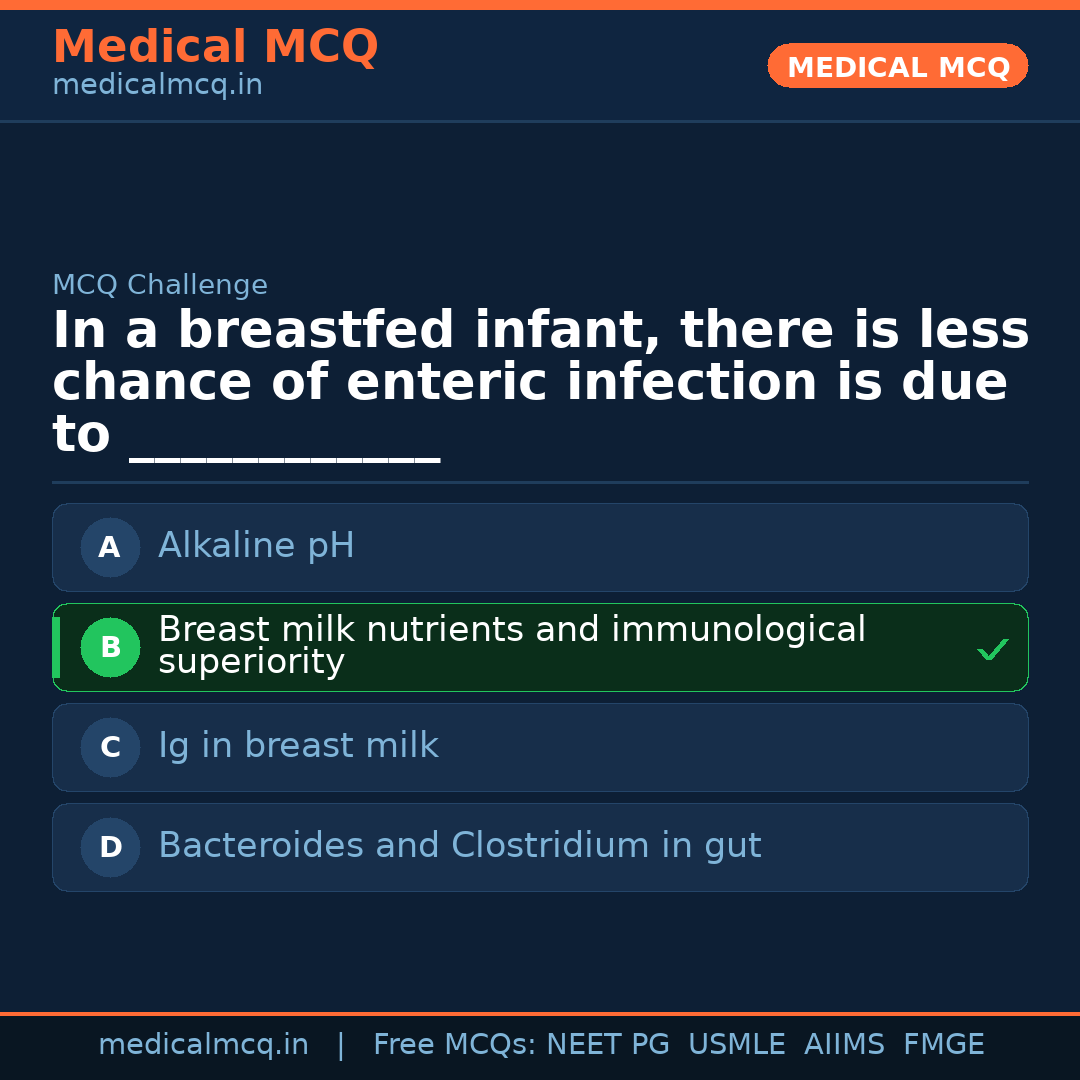The height and width of the screenshot is (1080, 1080).
Task: Click the letter A circle icon
Action: pos(110,547)
